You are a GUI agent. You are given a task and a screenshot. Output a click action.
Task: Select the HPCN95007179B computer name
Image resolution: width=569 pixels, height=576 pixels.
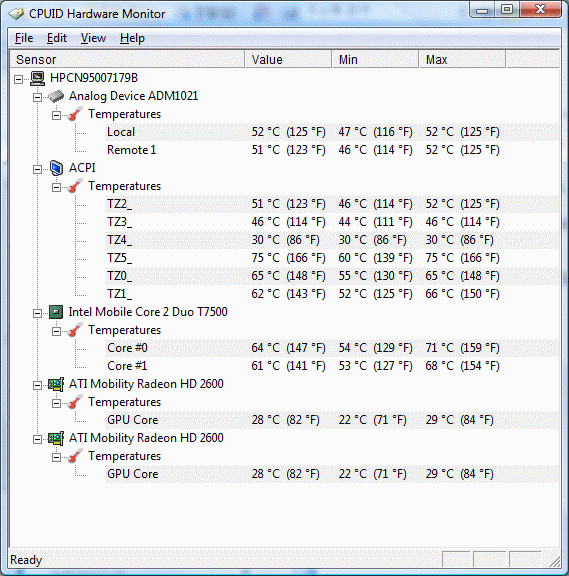(94, 78)
